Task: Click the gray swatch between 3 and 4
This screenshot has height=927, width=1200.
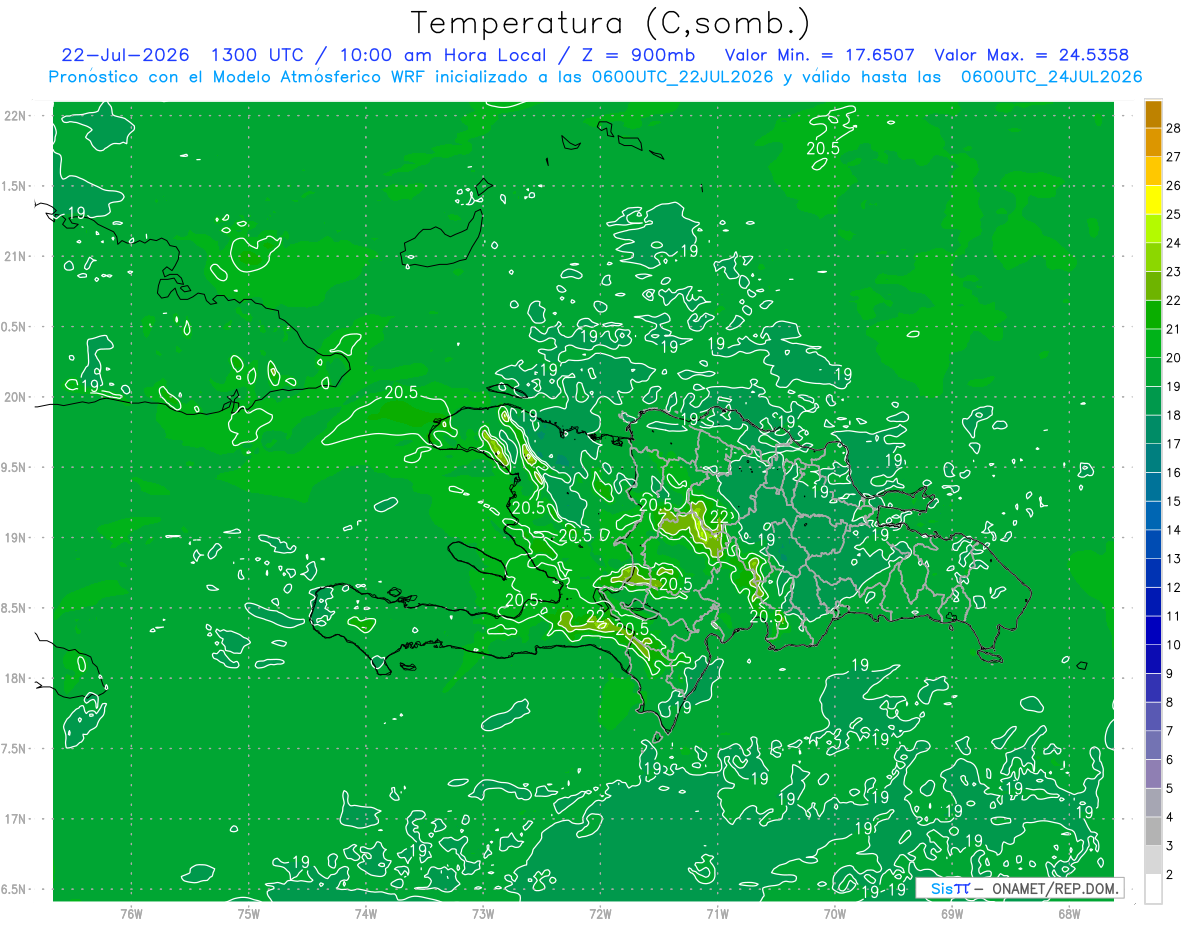Action: click(x=1153, y=832)
